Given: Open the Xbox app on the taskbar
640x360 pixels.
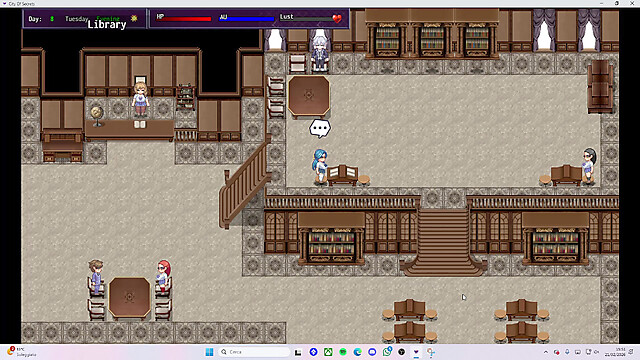Looking at the screenshot, I should [x=328, y=352].
